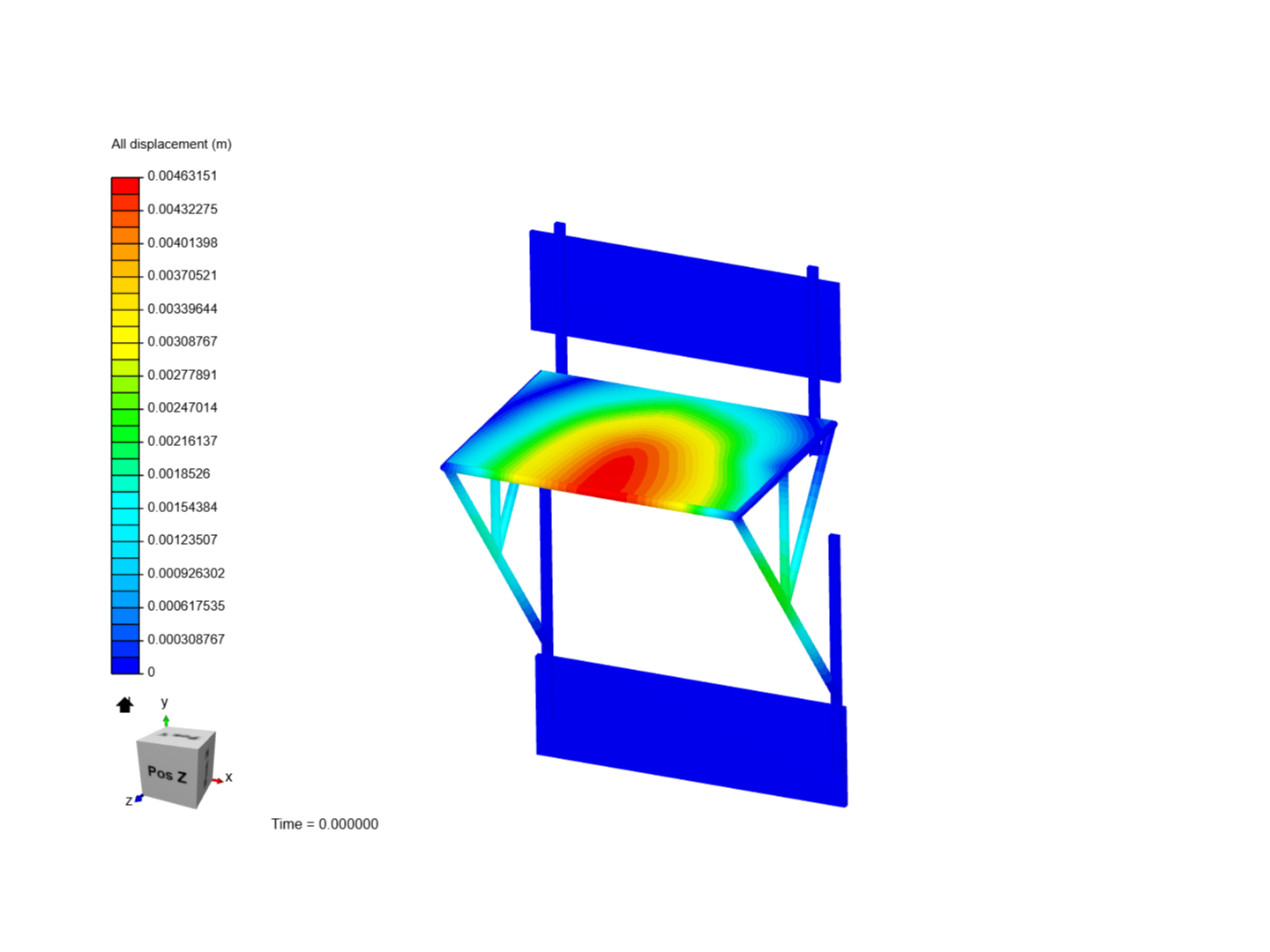The width and height of the screenshot is (1270, 952).
Task: Click the legend value 0.00123507
Action: 182,539
